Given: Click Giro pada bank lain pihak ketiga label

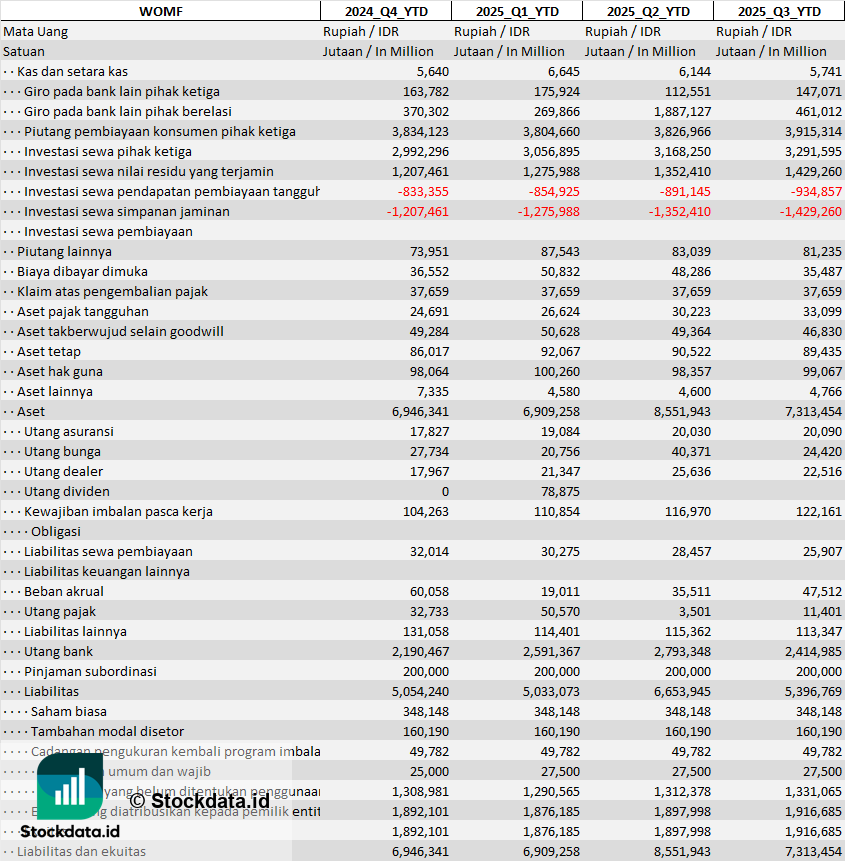Looking at the screenshot, I should coord(122,92).
